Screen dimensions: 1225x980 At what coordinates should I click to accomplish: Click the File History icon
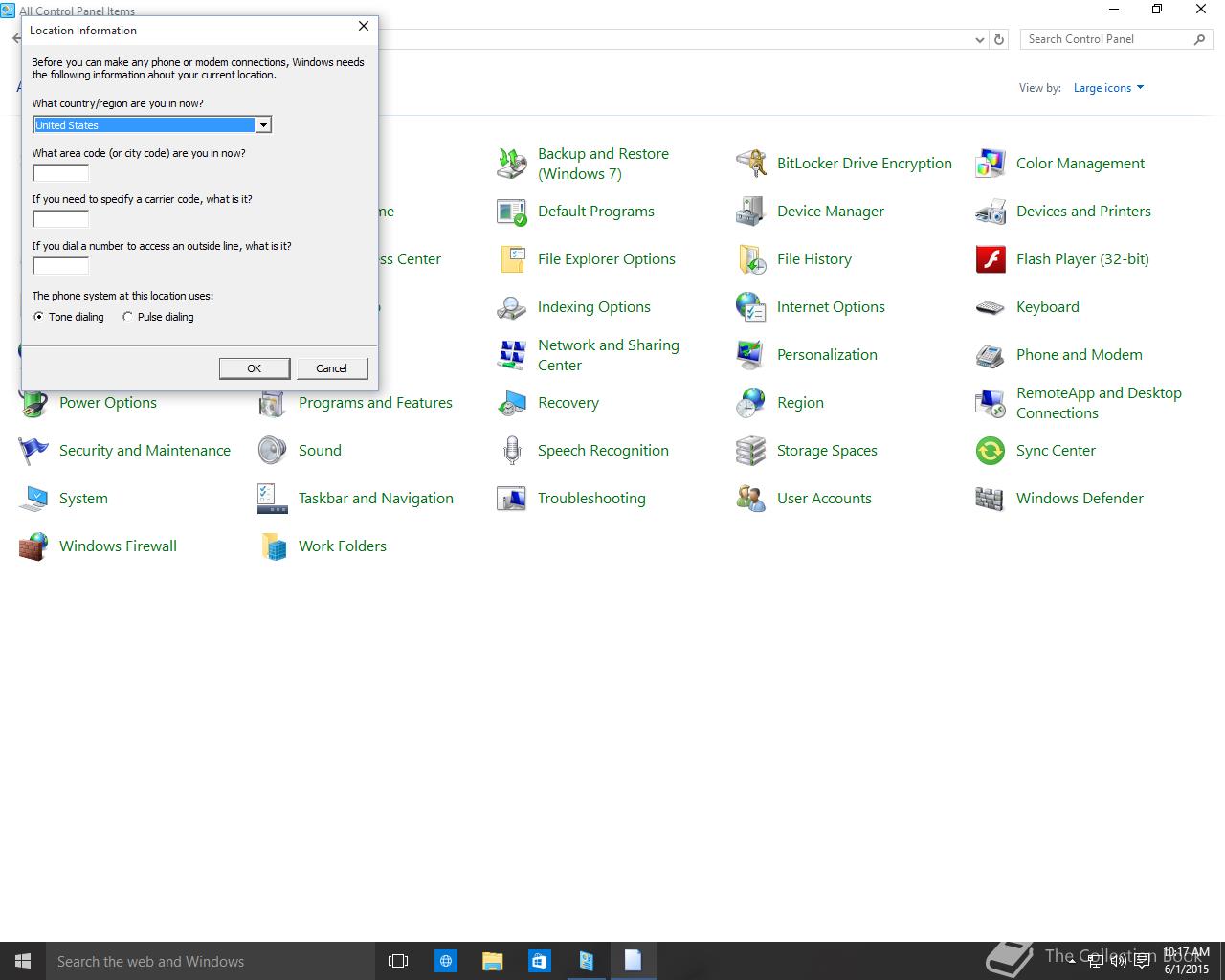(751, 259)
